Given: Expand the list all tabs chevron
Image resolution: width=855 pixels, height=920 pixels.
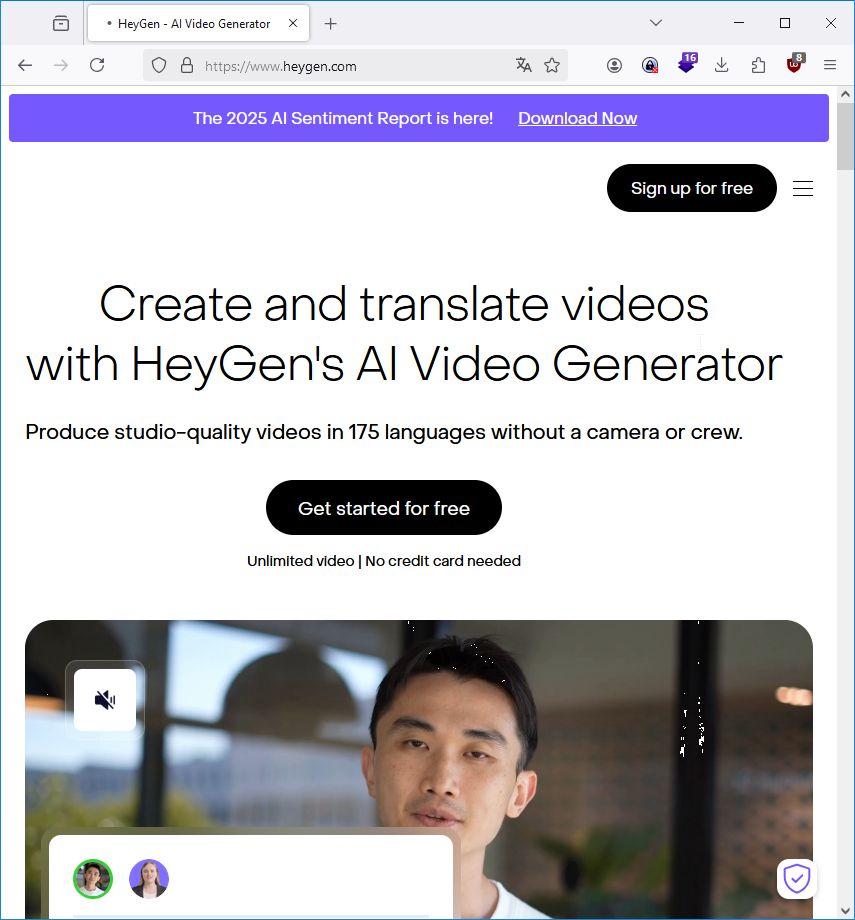Looking at the screenshot, I should 656,23.
